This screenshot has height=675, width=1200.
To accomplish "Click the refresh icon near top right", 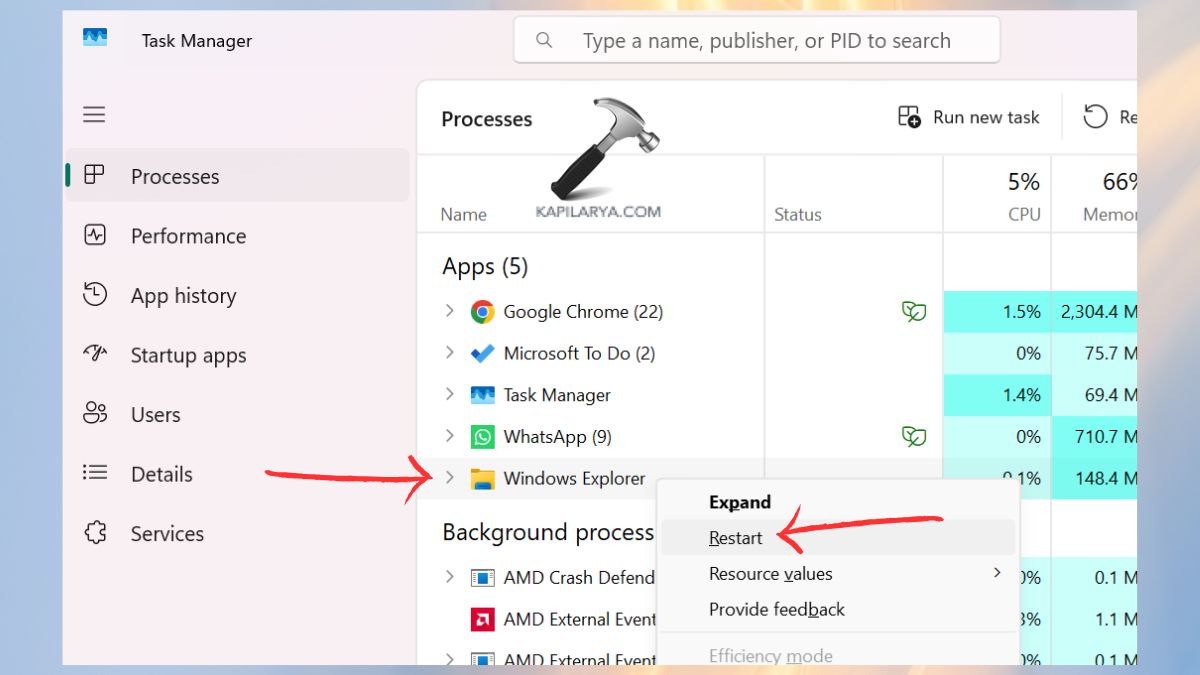I will (x=1096, y=117).
